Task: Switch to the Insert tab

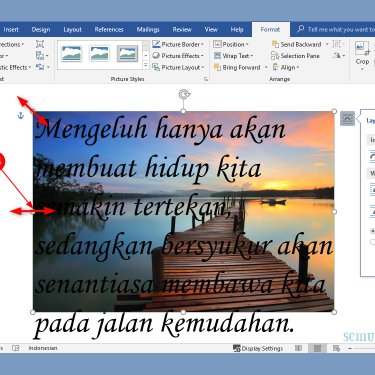Action: click(x=11, y=30)
